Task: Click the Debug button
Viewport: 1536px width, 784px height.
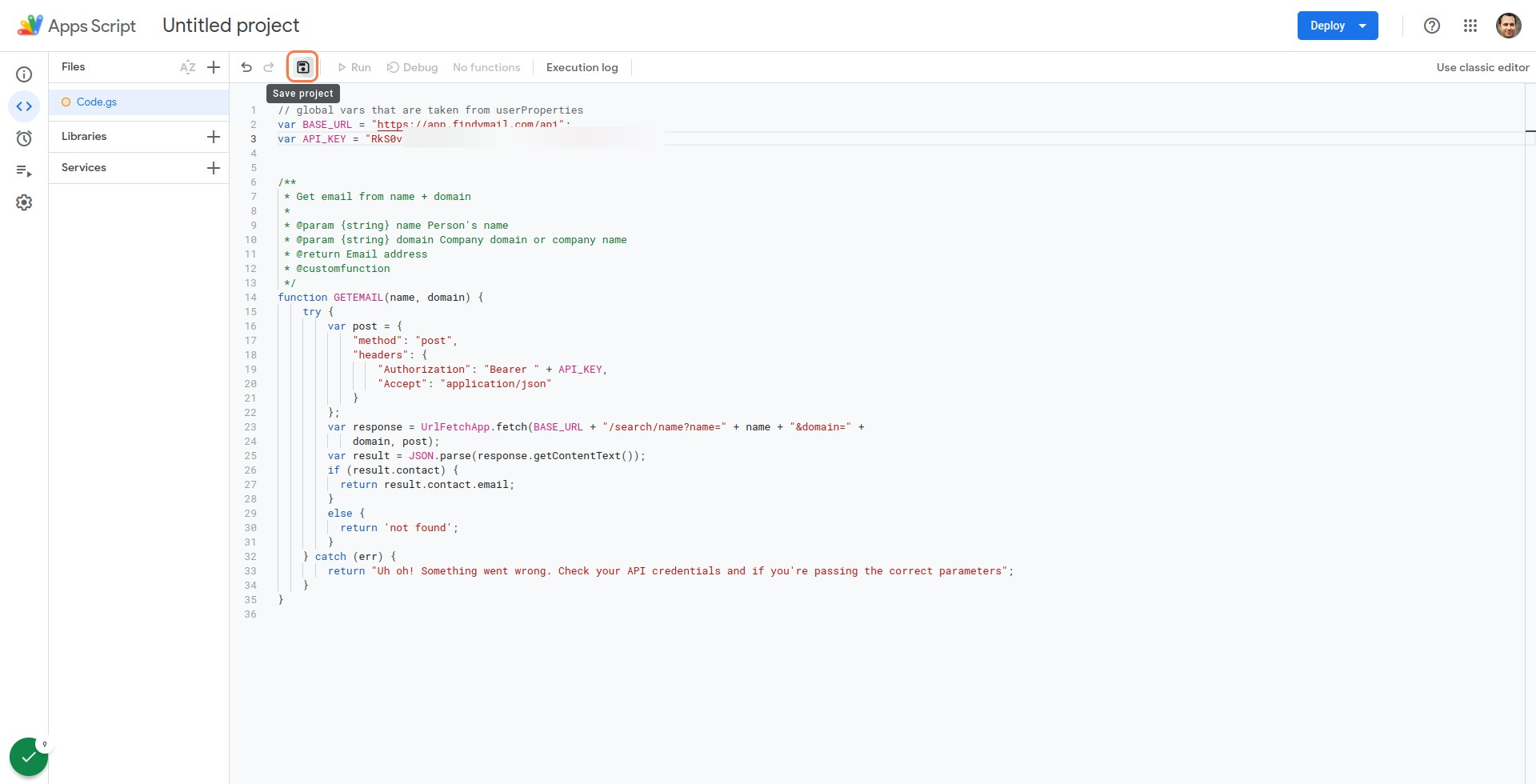Action: [413, 67]
